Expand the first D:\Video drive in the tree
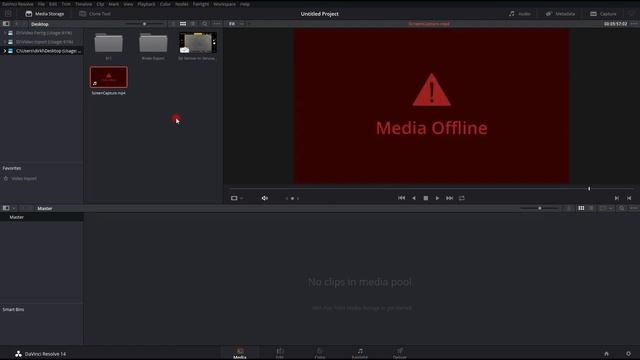 tap(5, 33)
